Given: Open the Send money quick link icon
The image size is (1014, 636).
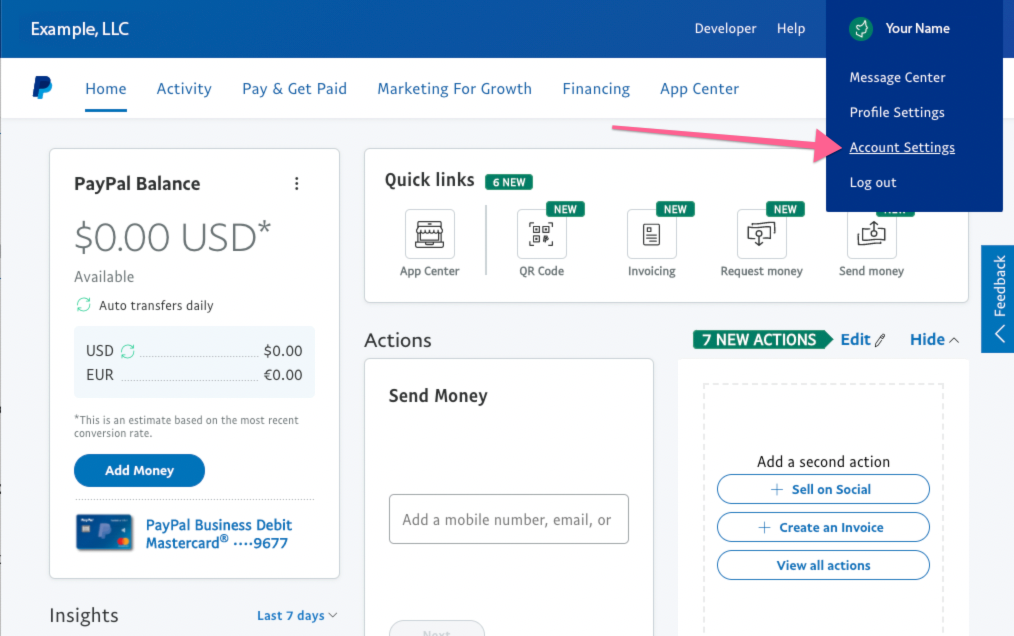Looking at the screenshot, I should 871,234.
